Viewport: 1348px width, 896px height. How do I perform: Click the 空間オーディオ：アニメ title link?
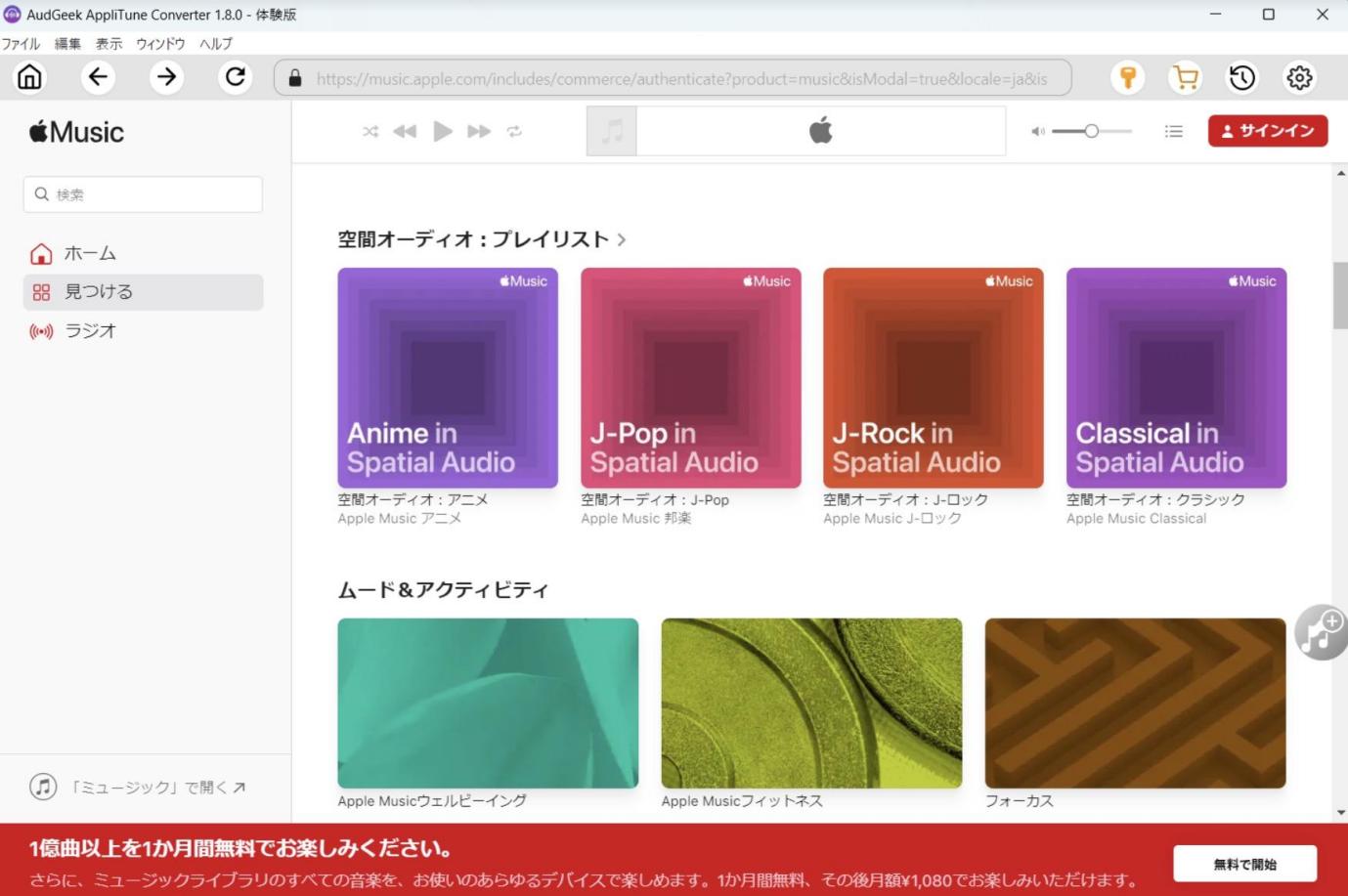click(x=413, y=499)
